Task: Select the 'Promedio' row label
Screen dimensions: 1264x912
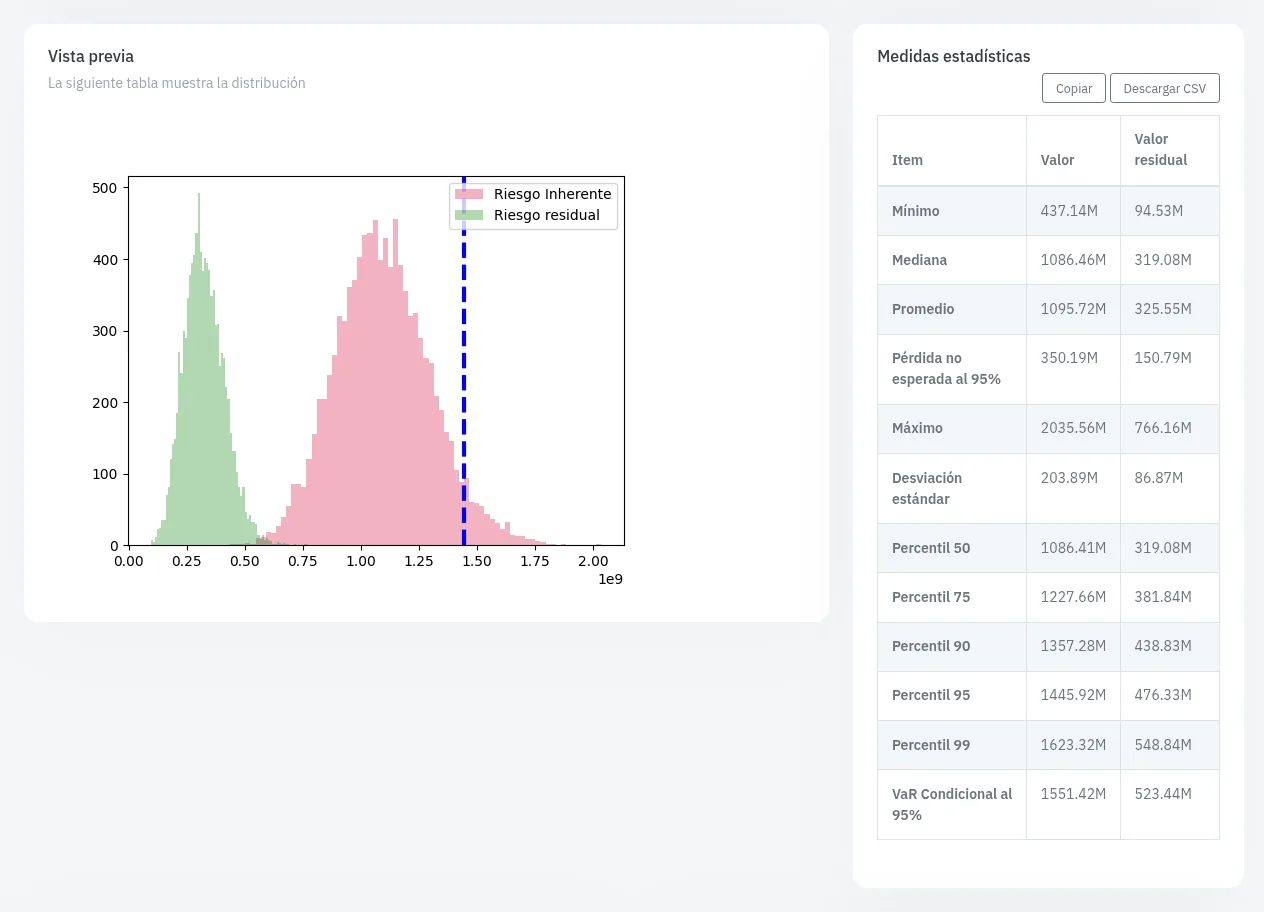Action: pyautogui.click(x=923, y=309)
